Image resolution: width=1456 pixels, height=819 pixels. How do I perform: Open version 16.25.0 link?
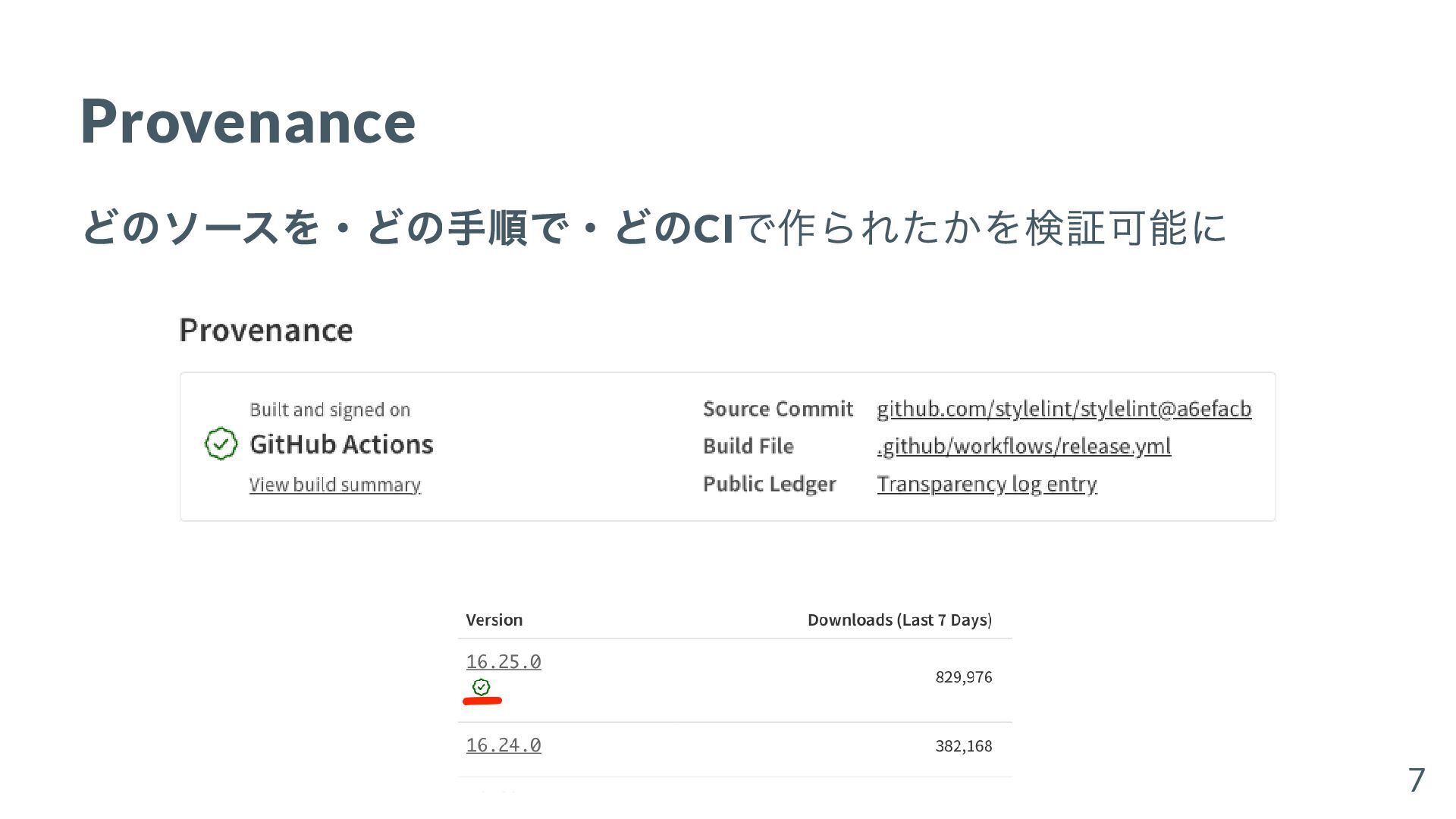tap(504, 661)
